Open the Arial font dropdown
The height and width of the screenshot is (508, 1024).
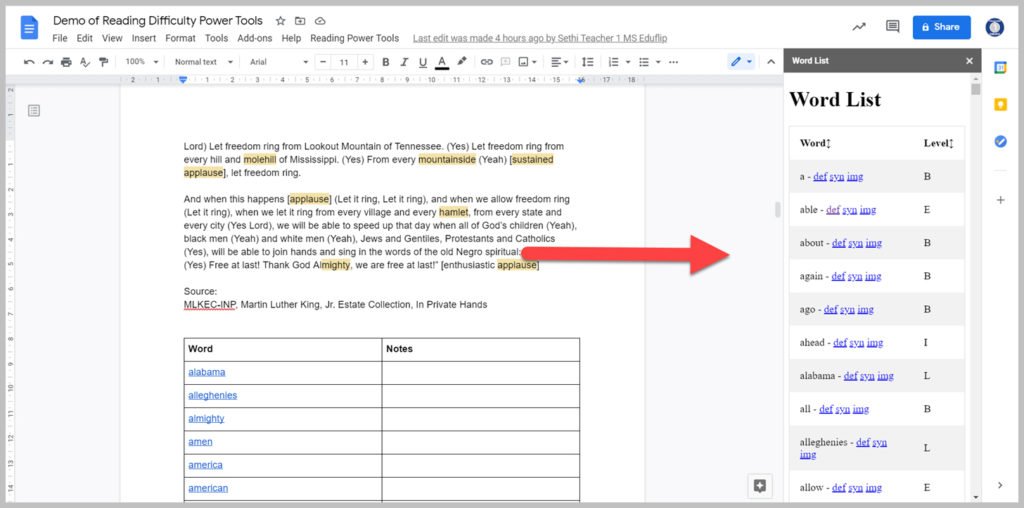pyautogui.click(x=279, y=62)
